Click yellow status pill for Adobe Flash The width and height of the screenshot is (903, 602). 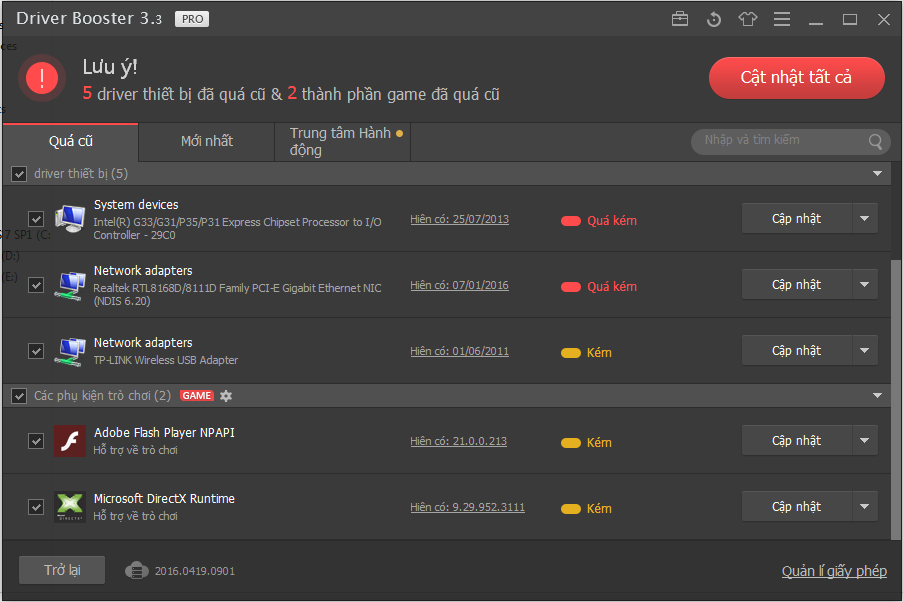[x=571, y=443]
